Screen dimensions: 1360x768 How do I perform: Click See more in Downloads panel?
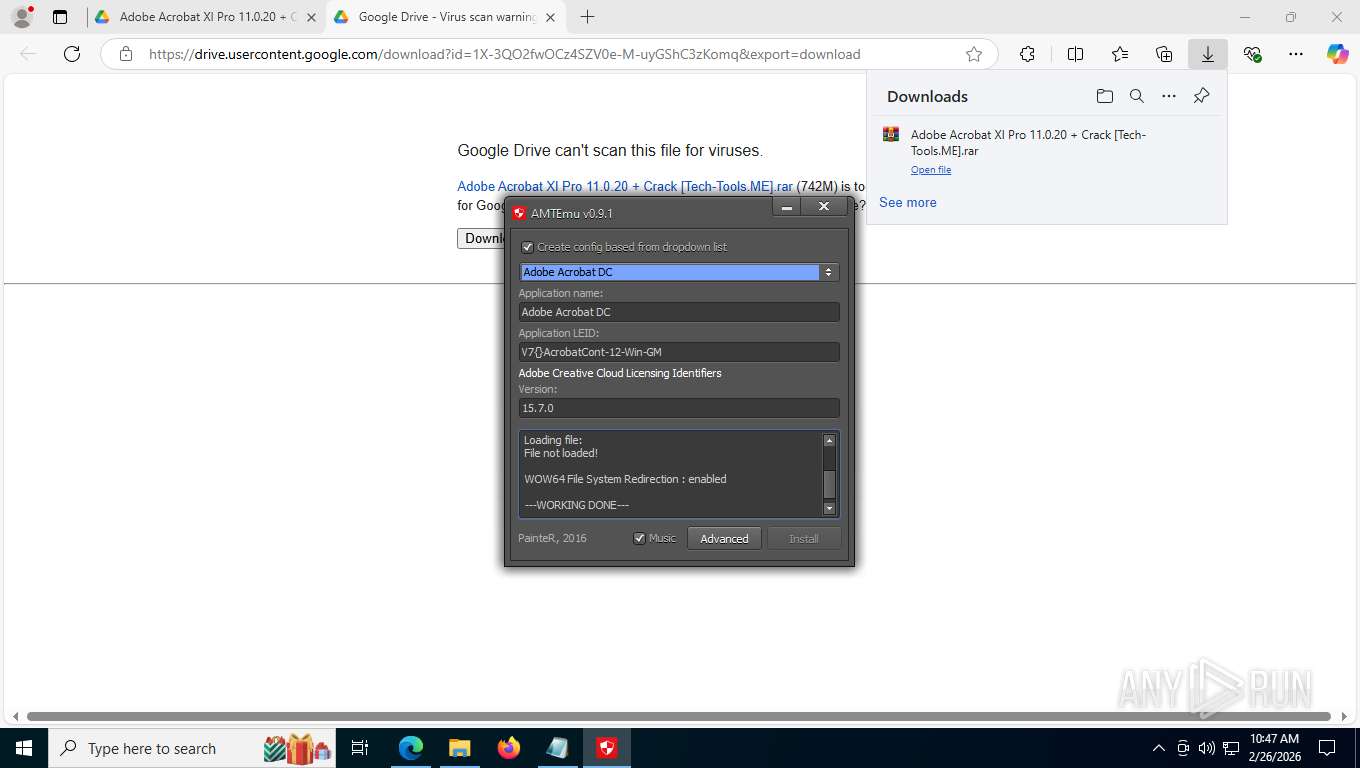coord(908,202)
